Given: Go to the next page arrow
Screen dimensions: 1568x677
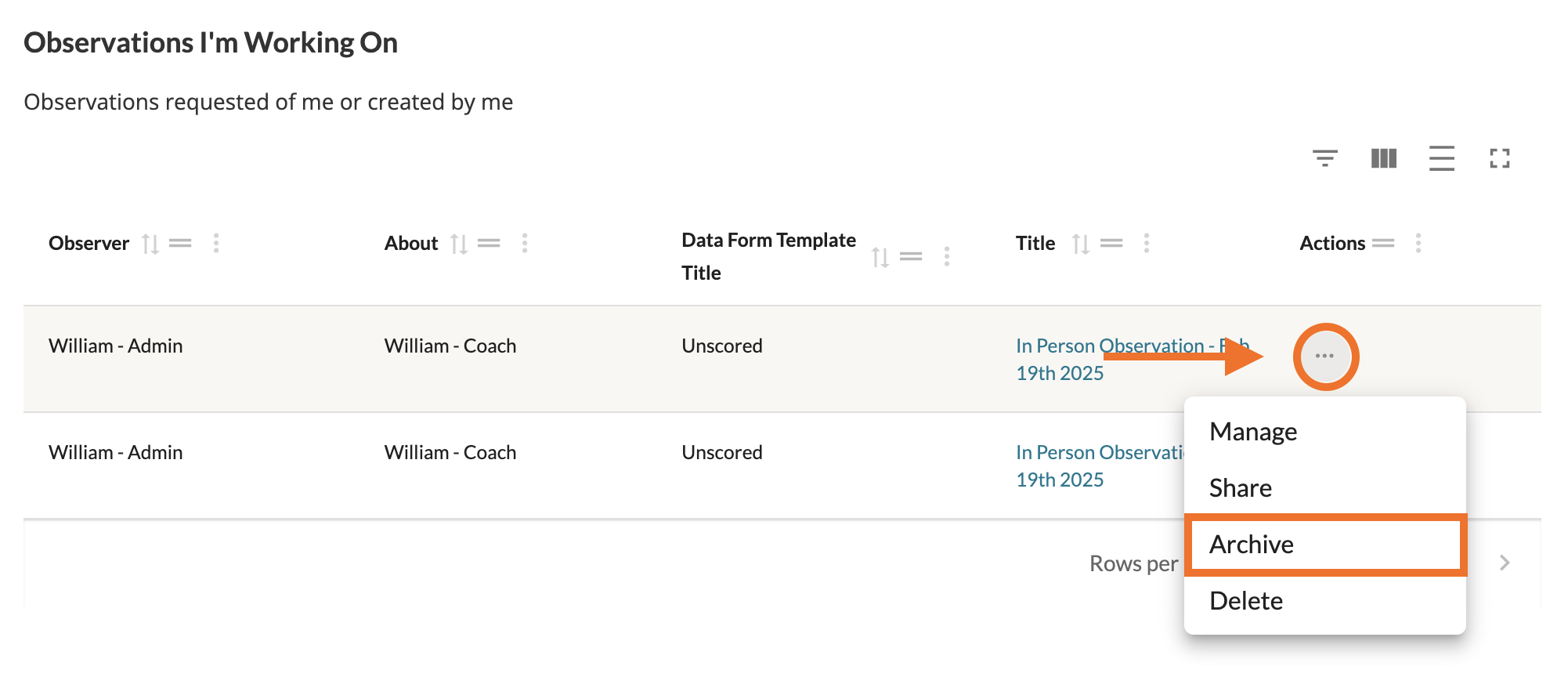Looking at the screenshot, I should [1505, 563].
